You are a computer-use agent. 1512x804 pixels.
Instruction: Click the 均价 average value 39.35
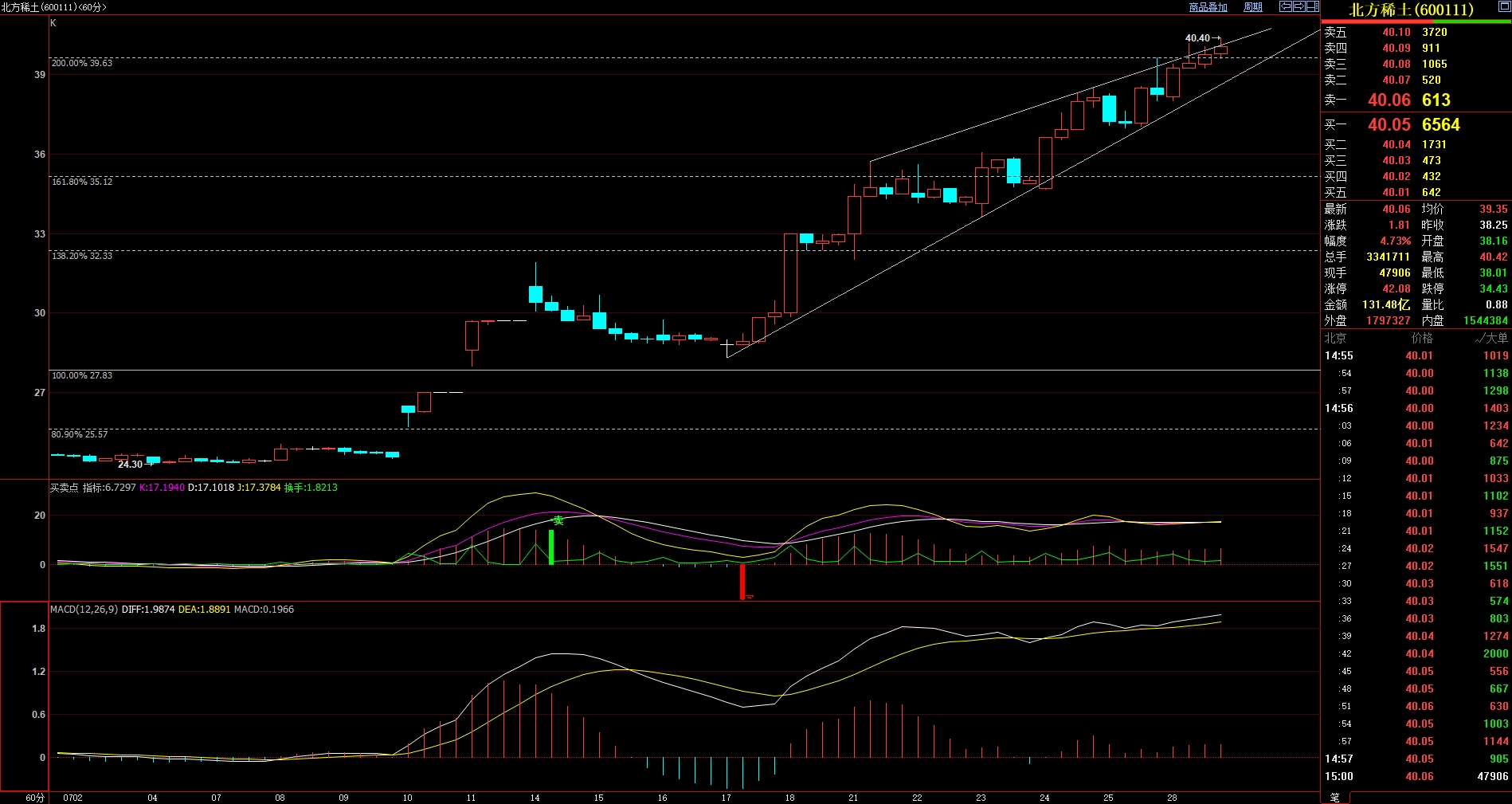tap(1494, 209)
